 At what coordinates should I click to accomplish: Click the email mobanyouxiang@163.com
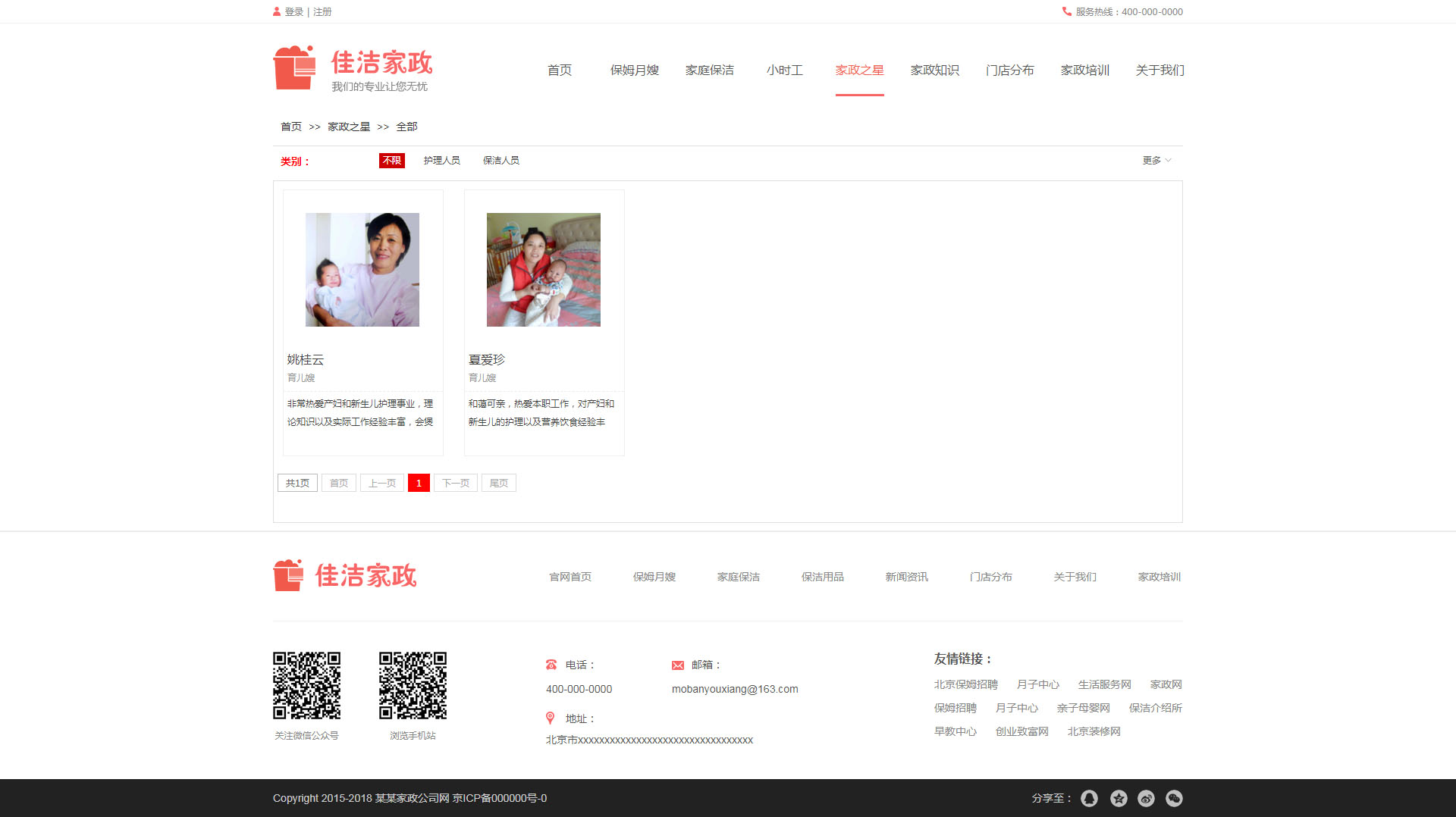pos(735,689)
